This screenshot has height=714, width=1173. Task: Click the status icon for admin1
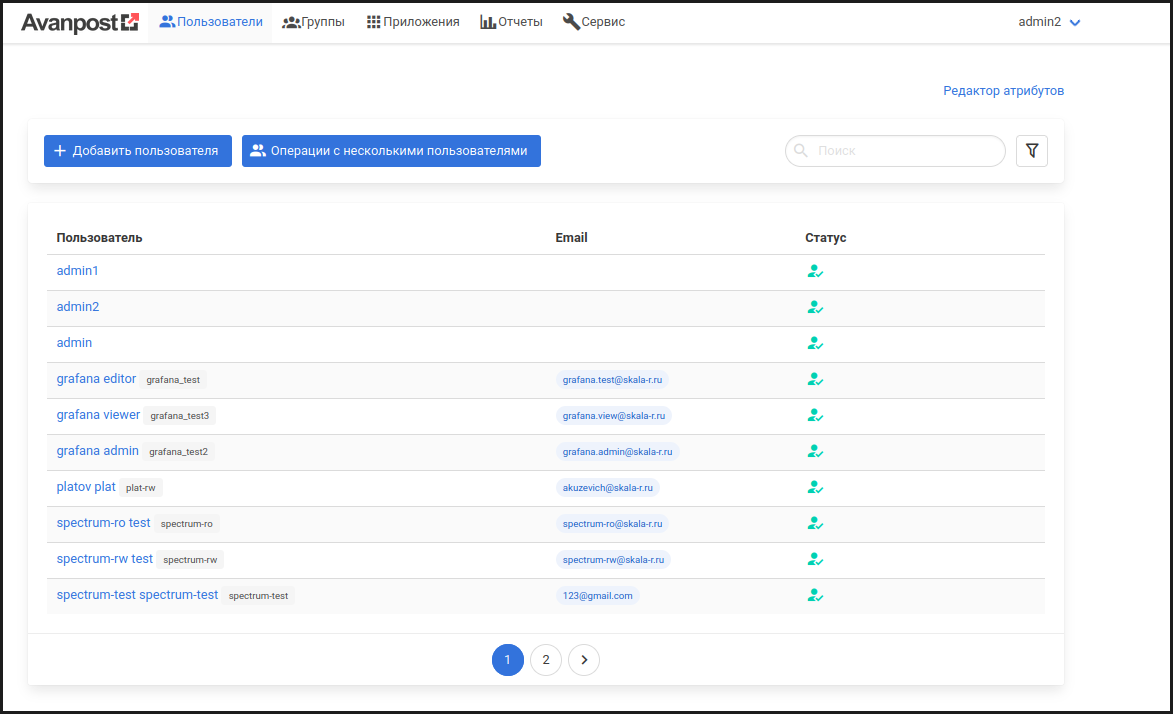815,271
